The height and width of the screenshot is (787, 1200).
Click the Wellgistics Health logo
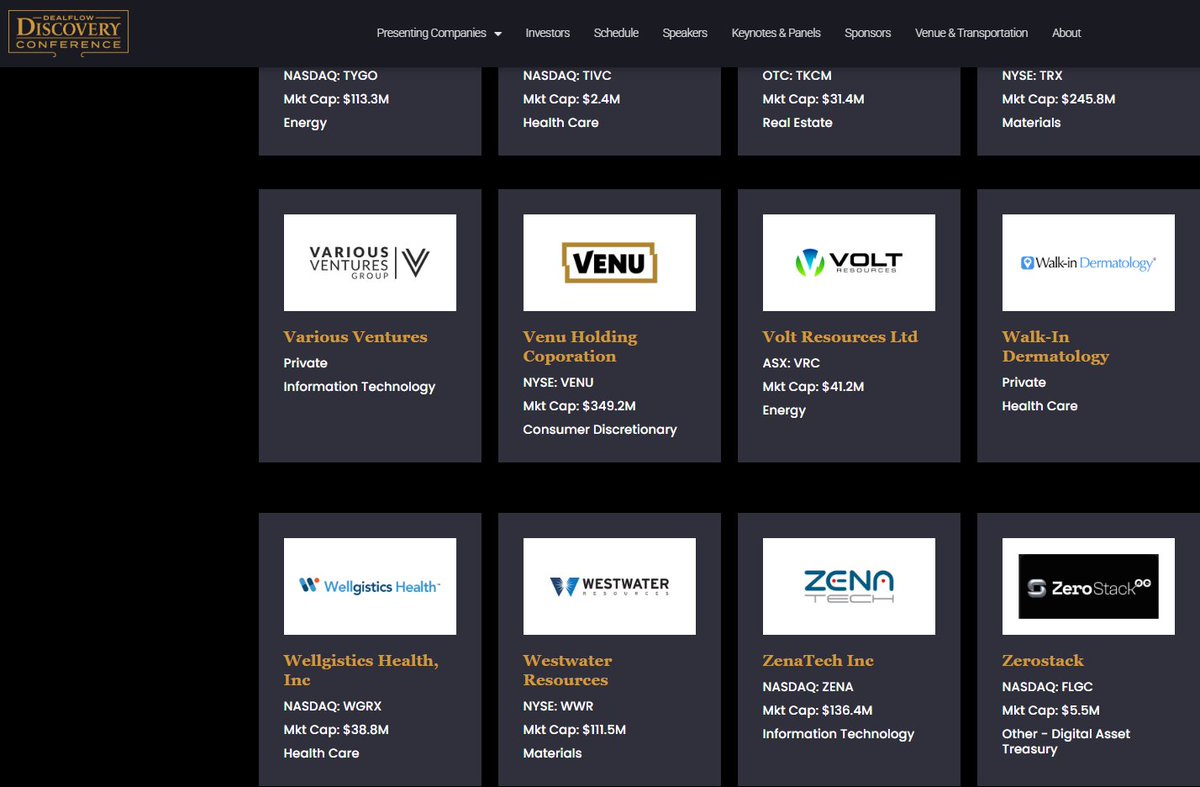click(x=370, y=586)
